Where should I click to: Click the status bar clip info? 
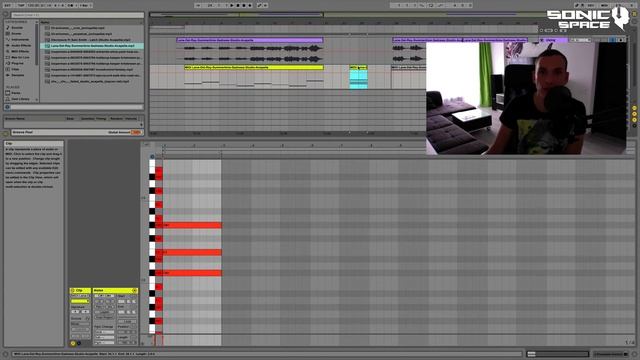point(267,354)
